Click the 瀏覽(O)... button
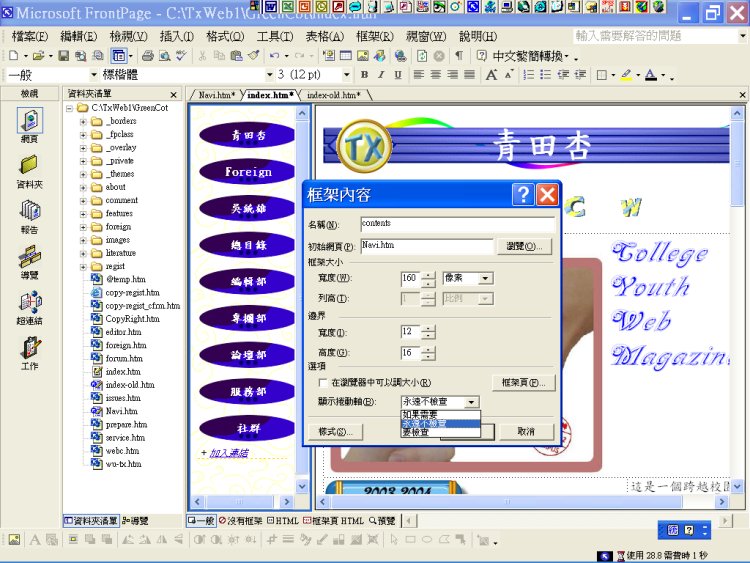 click(x=526, y=246)
